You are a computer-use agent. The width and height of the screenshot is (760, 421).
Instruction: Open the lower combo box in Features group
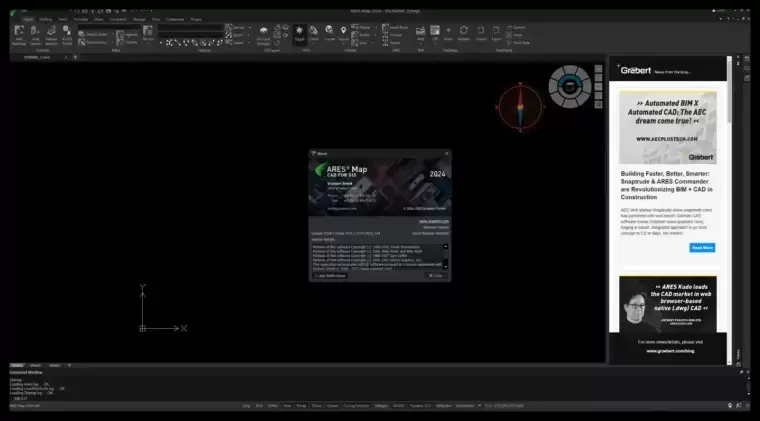point(190,35)
